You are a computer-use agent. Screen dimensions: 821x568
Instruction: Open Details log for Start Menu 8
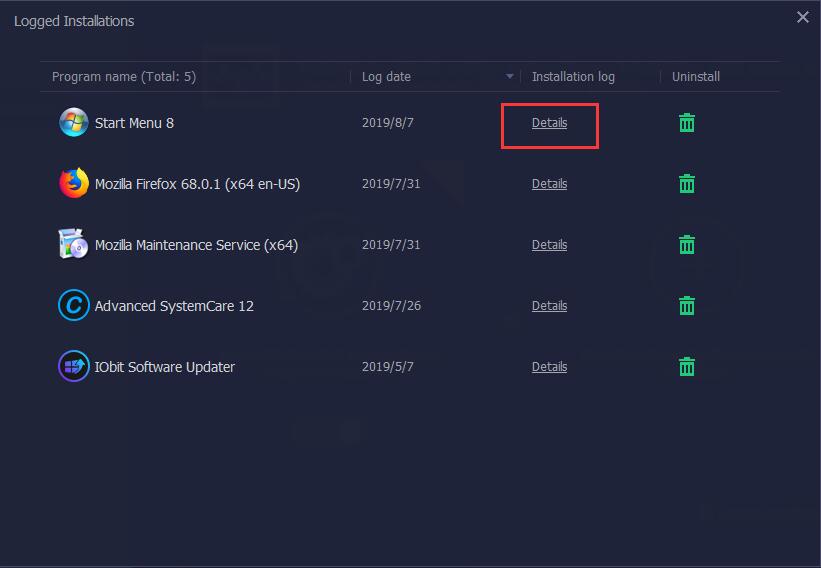549,123
